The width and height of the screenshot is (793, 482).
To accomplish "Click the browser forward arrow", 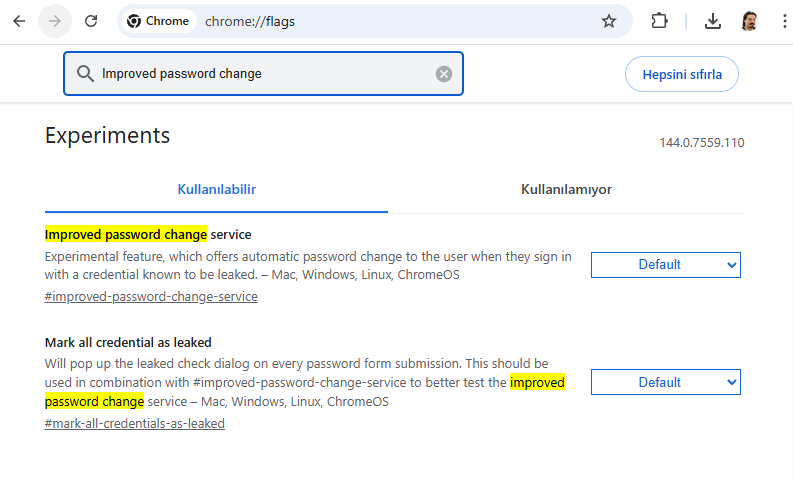I will (55, 21).
